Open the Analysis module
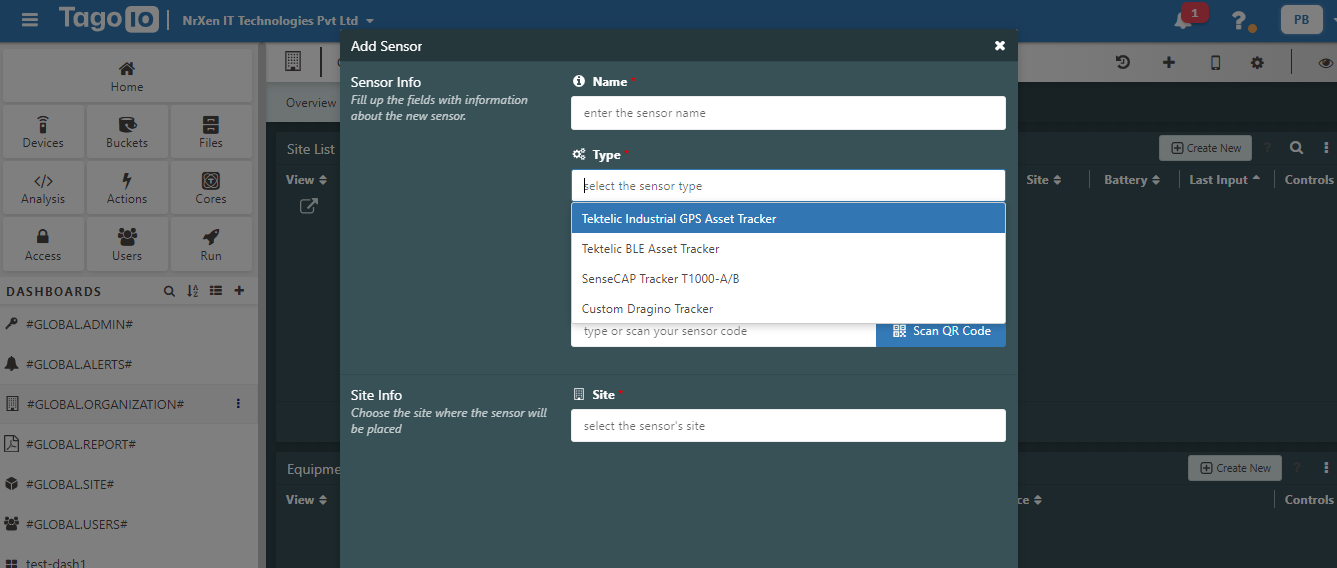The width and height of the screenshot is (1337, 568). tap(43, 189)
